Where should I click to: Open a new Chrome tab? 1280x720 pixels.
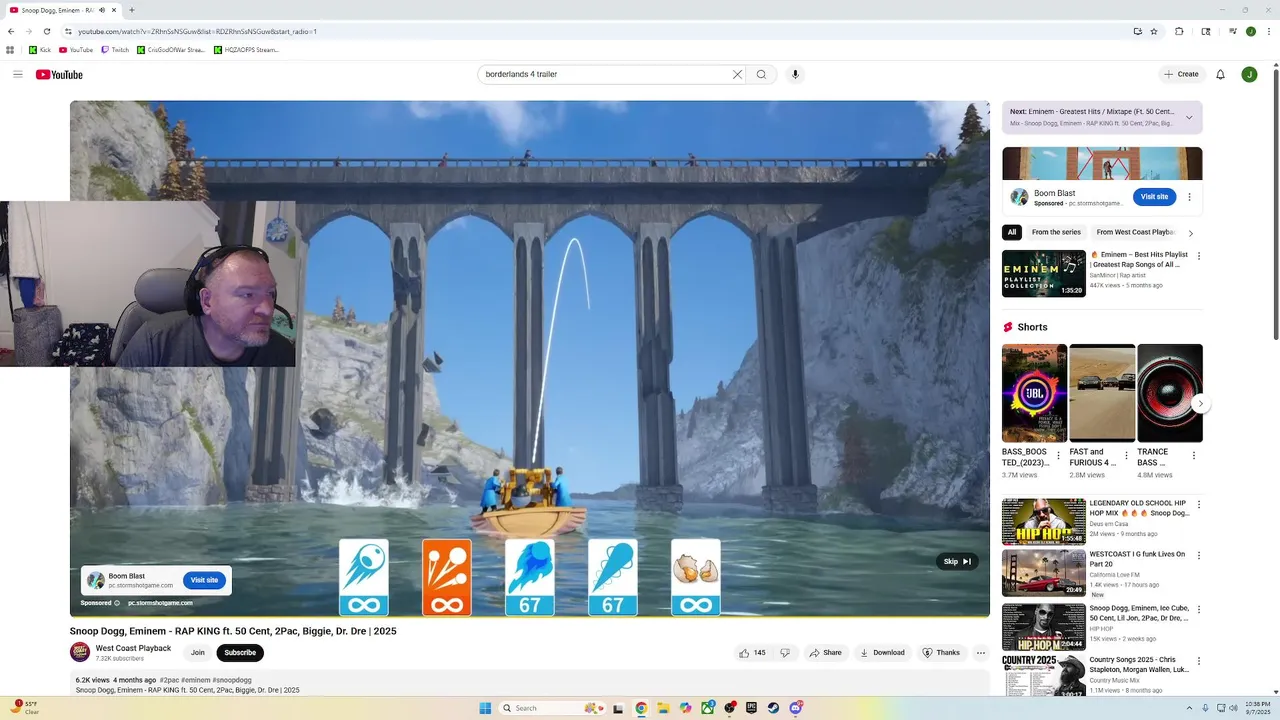pos(131,10)
